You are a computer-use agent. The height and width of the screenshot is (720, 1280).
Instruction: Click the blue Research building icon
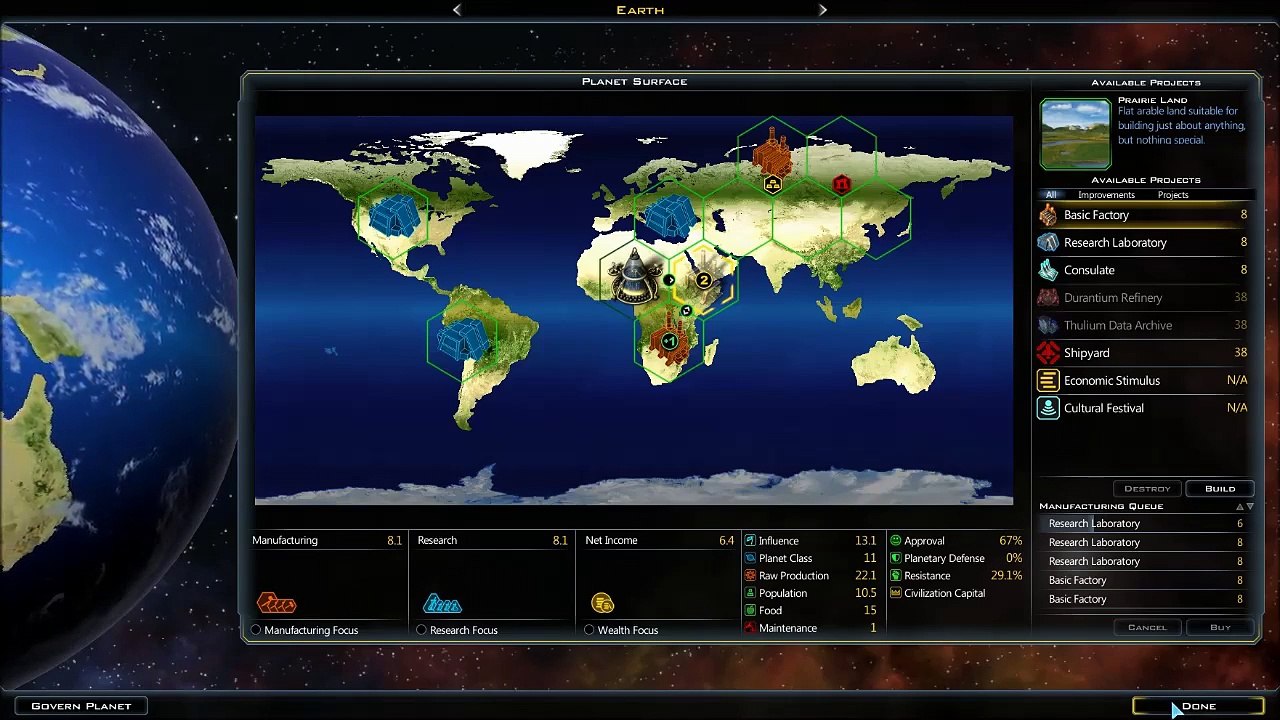click(442, 603)
